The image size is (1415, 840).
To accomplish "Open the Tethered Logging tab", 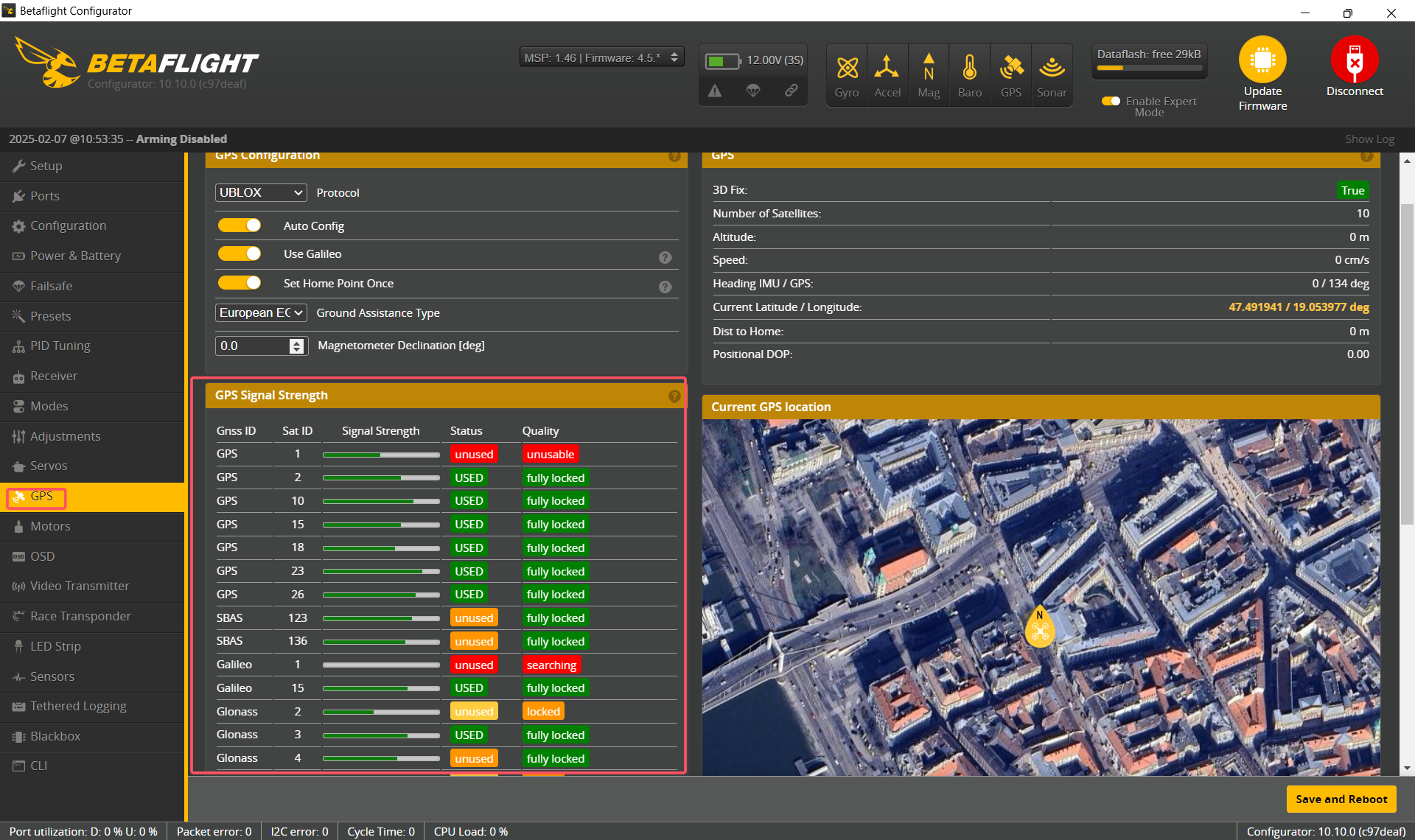I will click(92, 706).
